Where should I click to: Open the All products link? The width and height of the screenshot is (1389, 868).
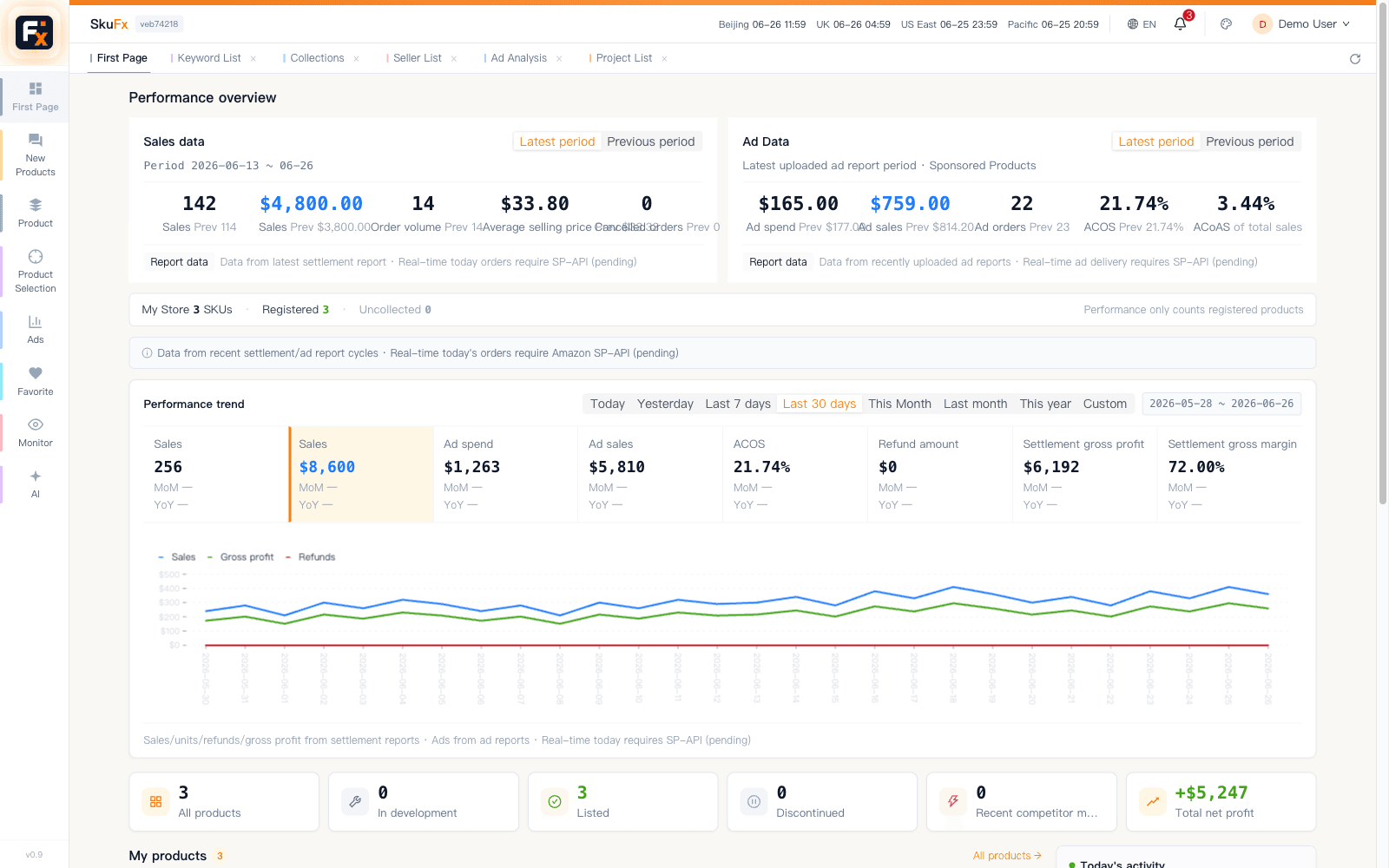(x=1007, y=856)
